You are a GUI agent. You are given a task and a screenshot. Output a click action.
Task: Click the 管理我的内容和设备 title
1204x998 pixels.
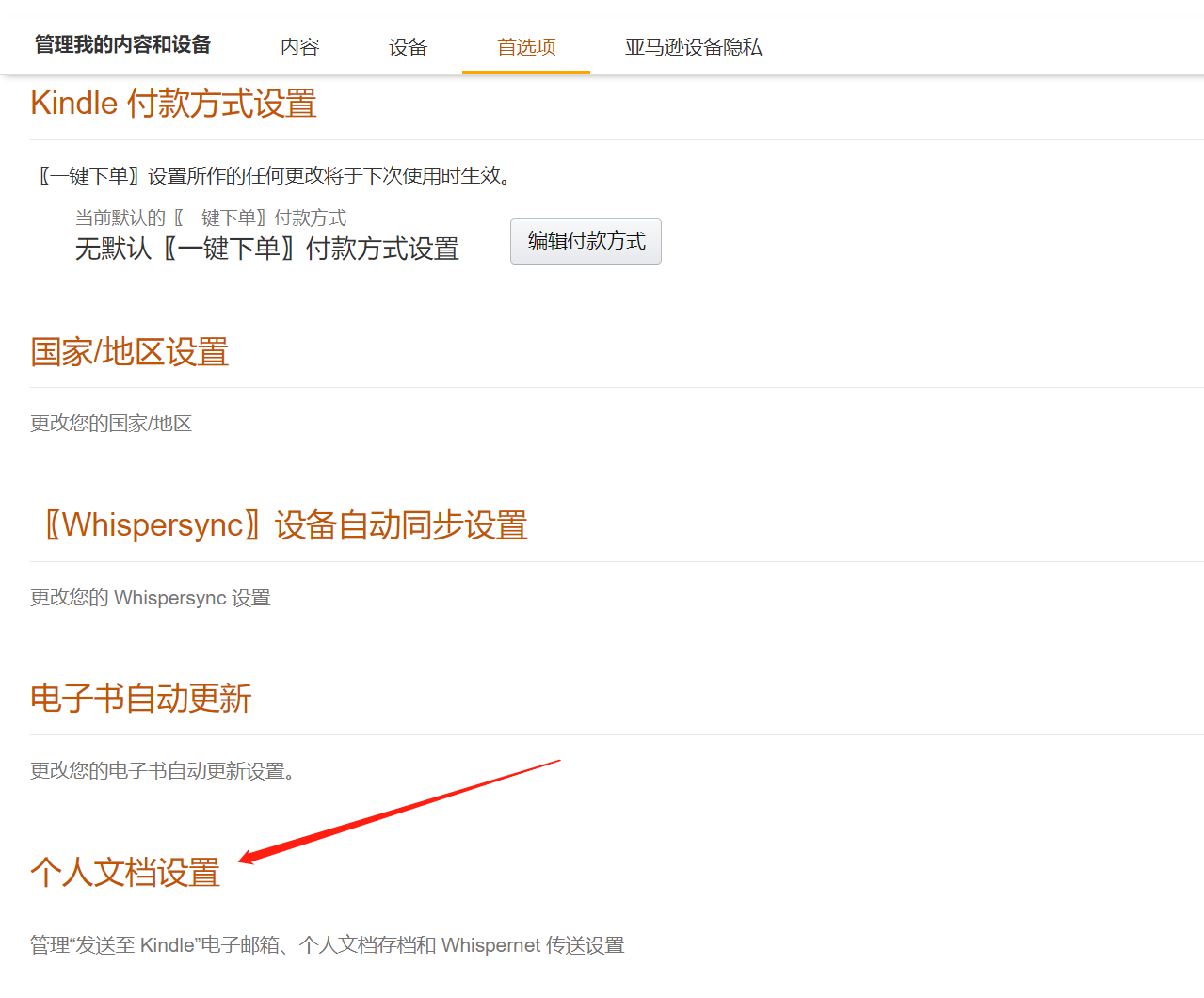[x=122, y=44]
